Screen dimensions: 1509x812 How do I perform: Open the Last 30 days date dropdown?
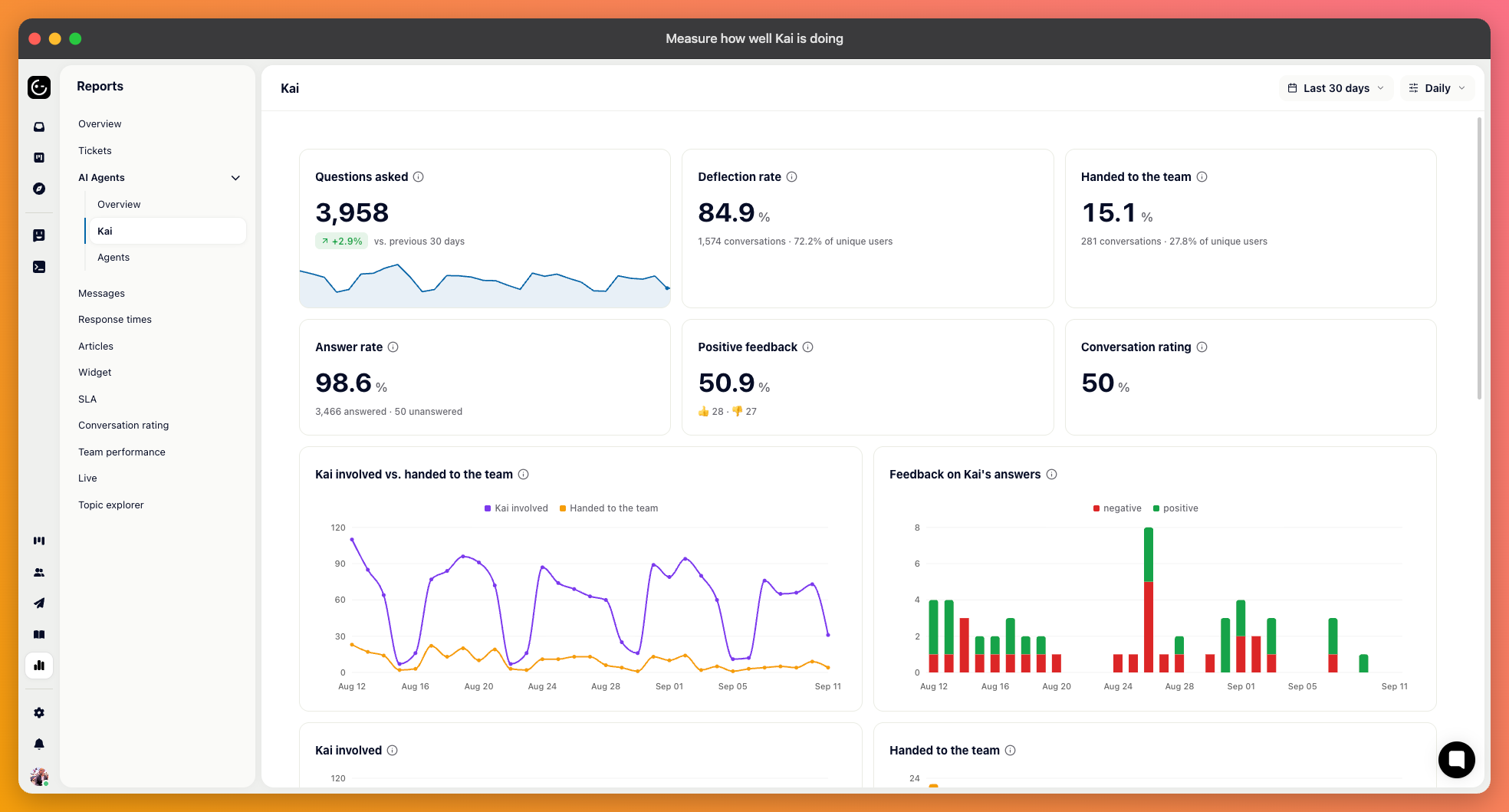click(x=1336, y=88)
